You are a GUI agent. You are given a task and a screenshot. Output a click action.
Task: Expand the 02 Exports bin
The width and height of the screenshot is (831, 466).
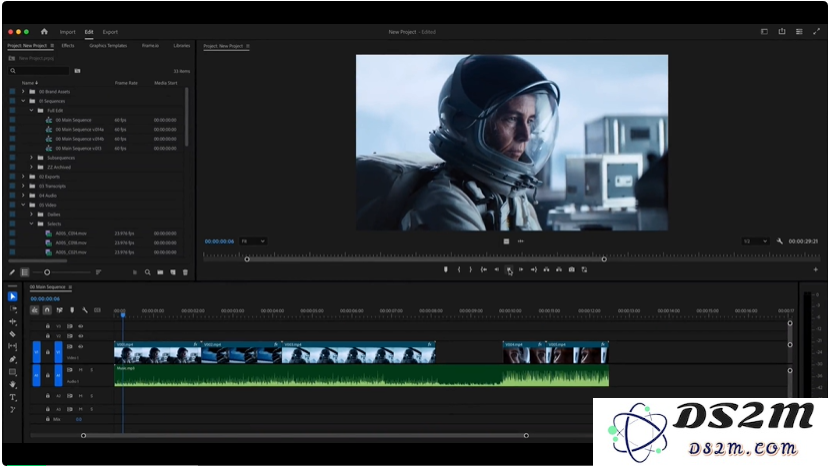click(x=23, y=177)
